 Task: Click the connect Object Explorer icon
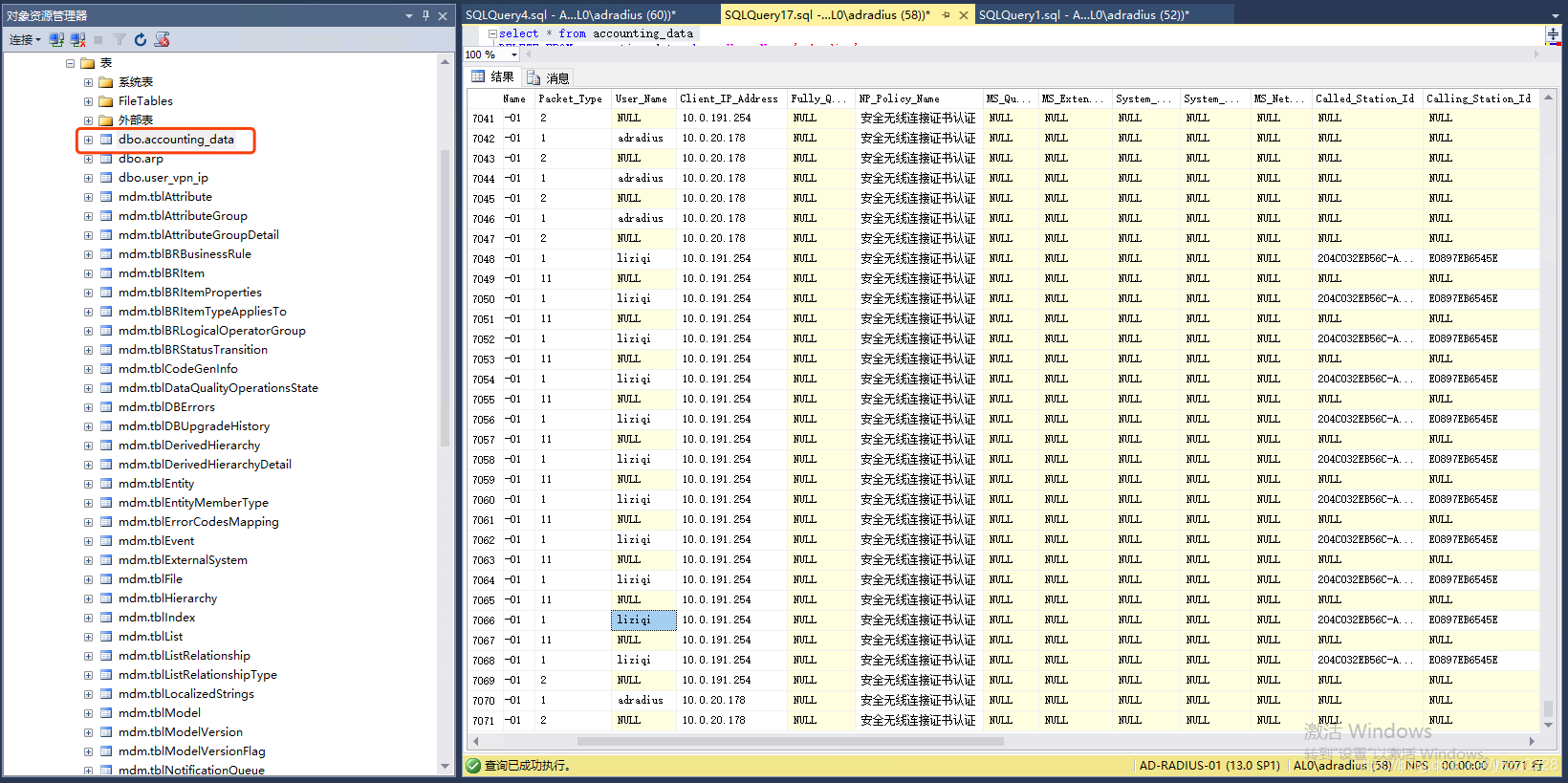(56, 39)
